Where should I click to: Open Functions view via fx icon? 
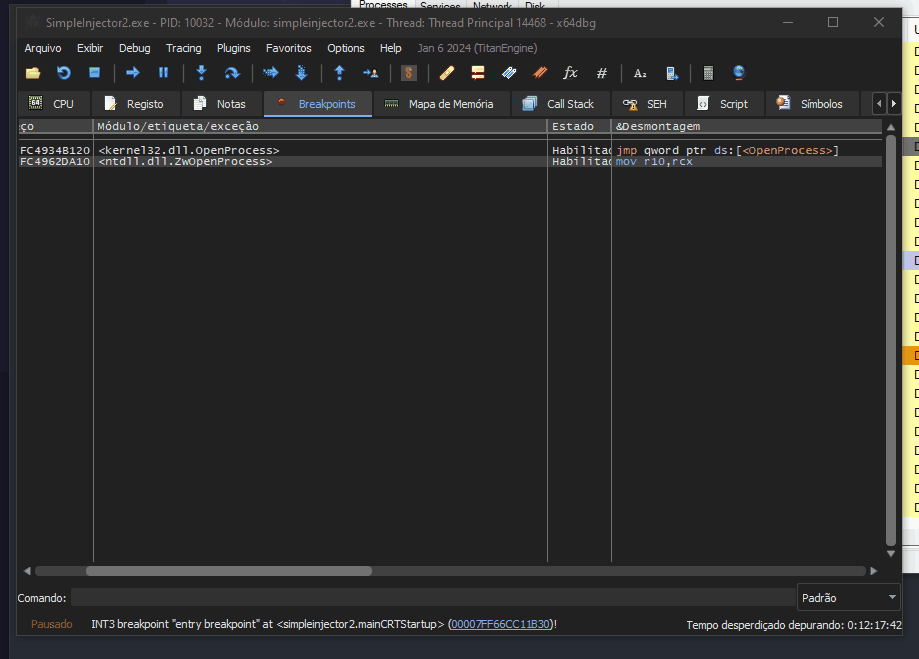point(571,73)
